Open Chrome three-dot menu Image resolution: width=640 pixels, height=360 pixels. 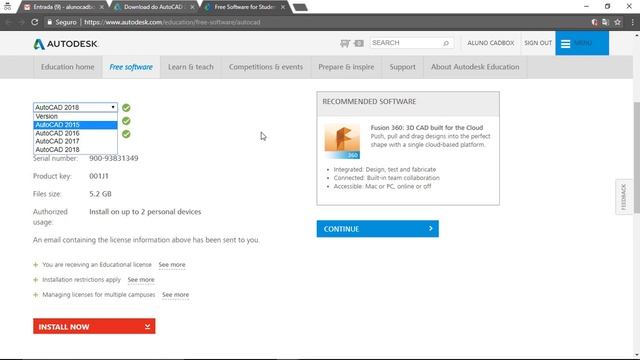(632, 22)
